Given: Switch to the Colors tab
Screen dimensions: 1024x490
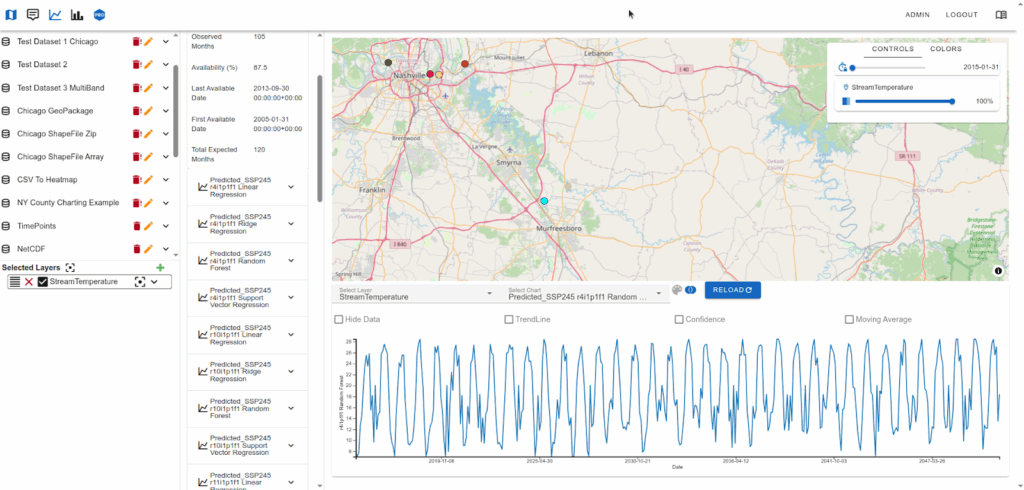Looking at the screenshot, I should 946,49.
